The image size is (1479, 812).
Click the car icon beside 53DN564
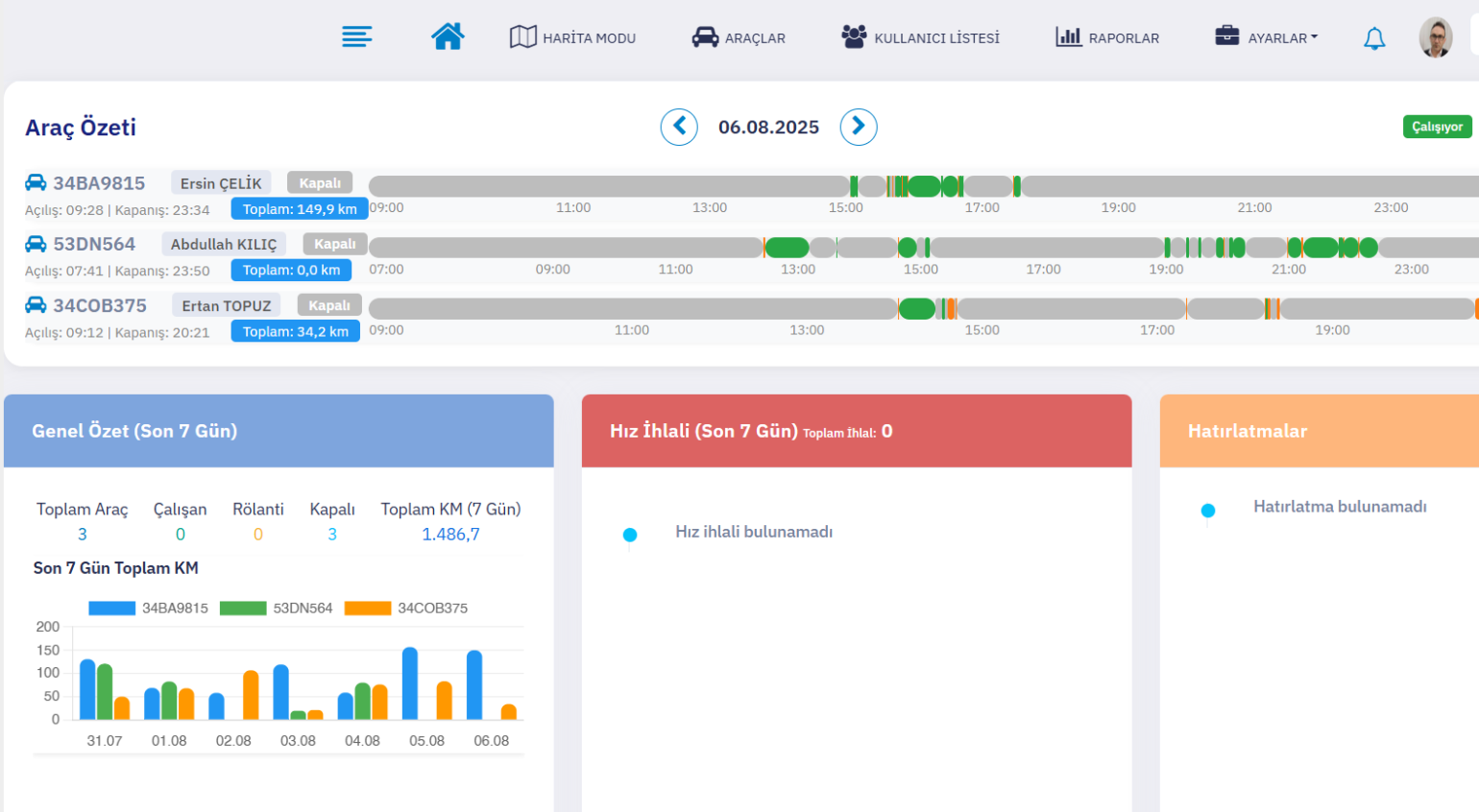pos(36,244)
